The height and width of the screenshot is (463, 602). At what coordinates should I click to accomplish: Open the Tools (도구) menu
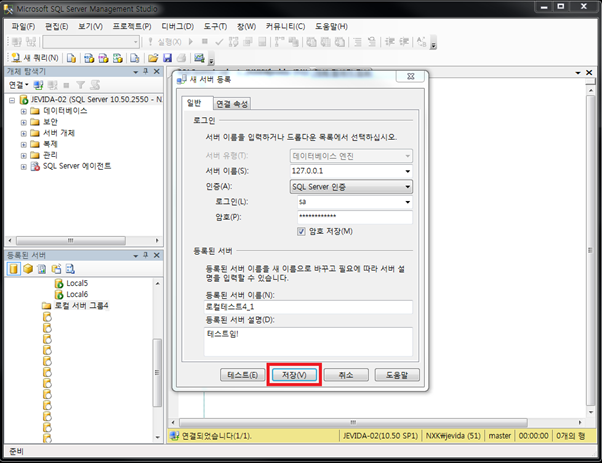(215, 26)
